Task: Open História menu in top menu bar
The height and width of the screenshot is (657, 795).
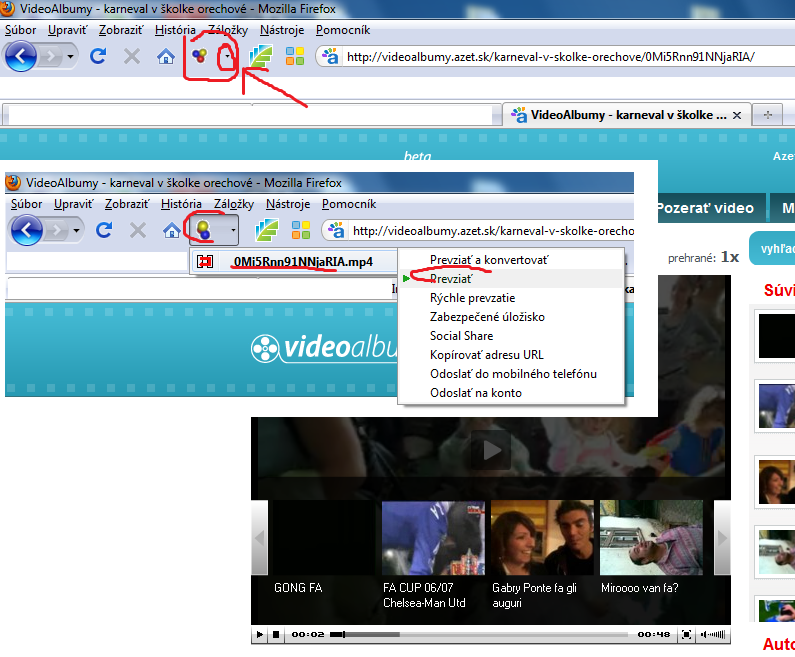Action: click(x=175, y=30)
